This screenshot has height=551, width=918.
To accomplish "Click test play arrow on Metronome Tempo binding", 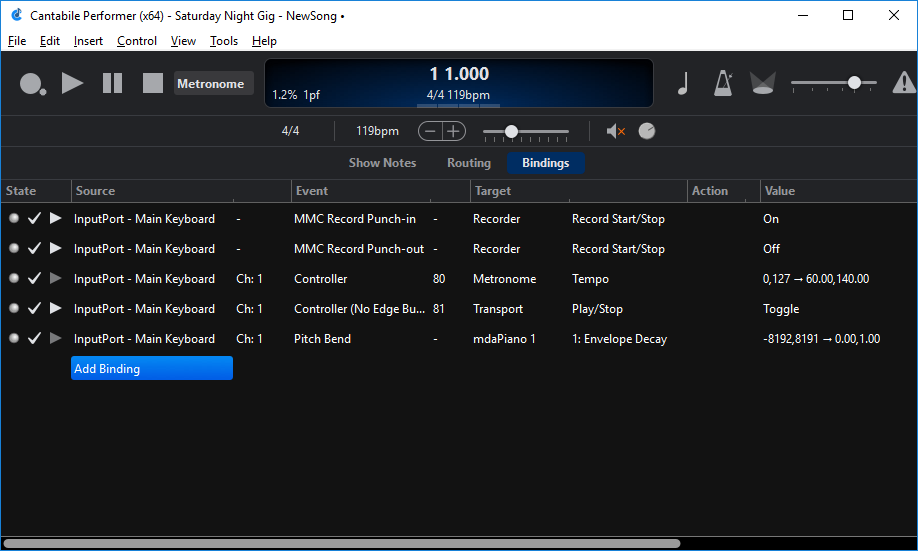I will (x=56, y=278).
